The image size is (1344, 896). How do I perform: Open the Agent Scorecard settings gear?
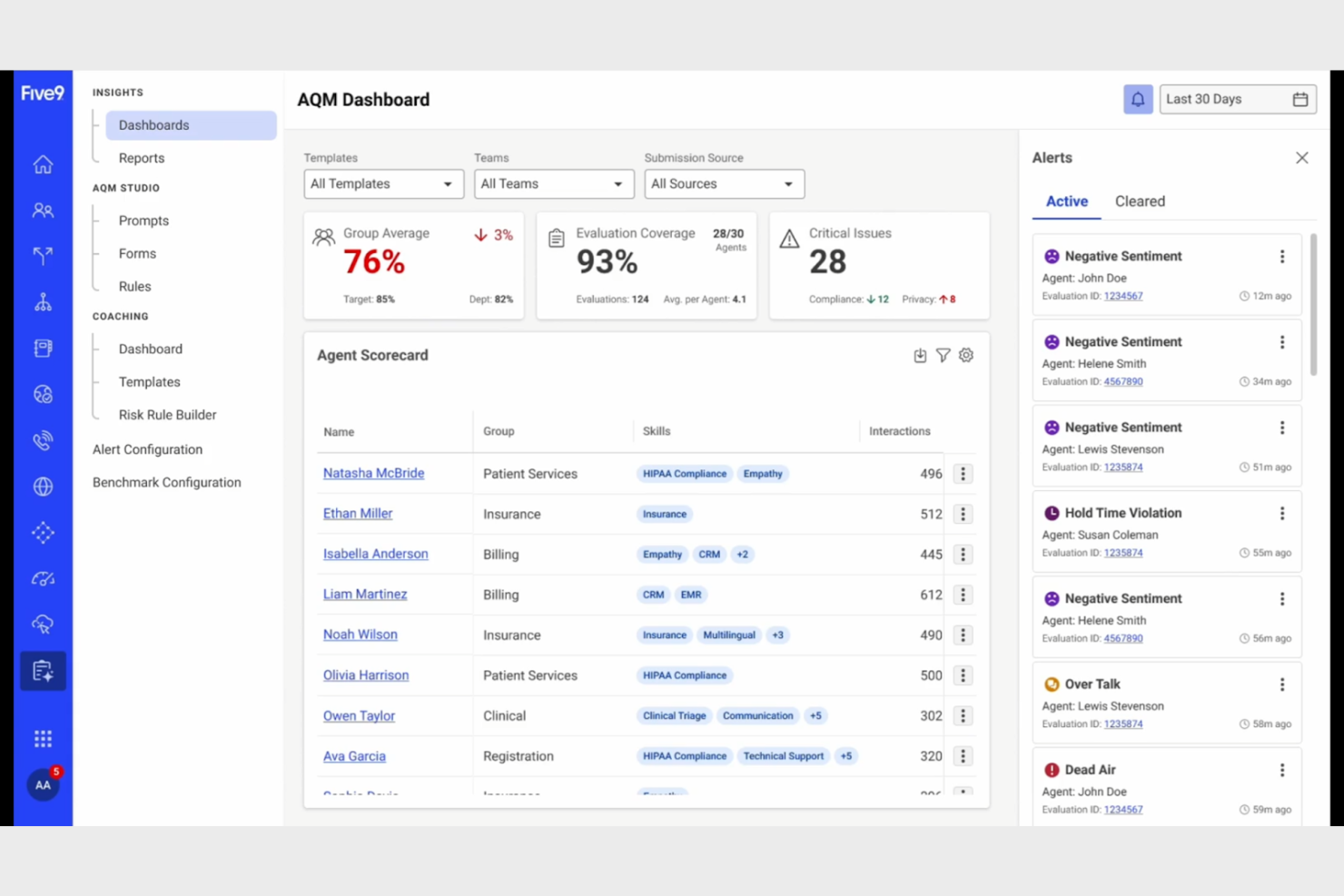pos(965,355)
